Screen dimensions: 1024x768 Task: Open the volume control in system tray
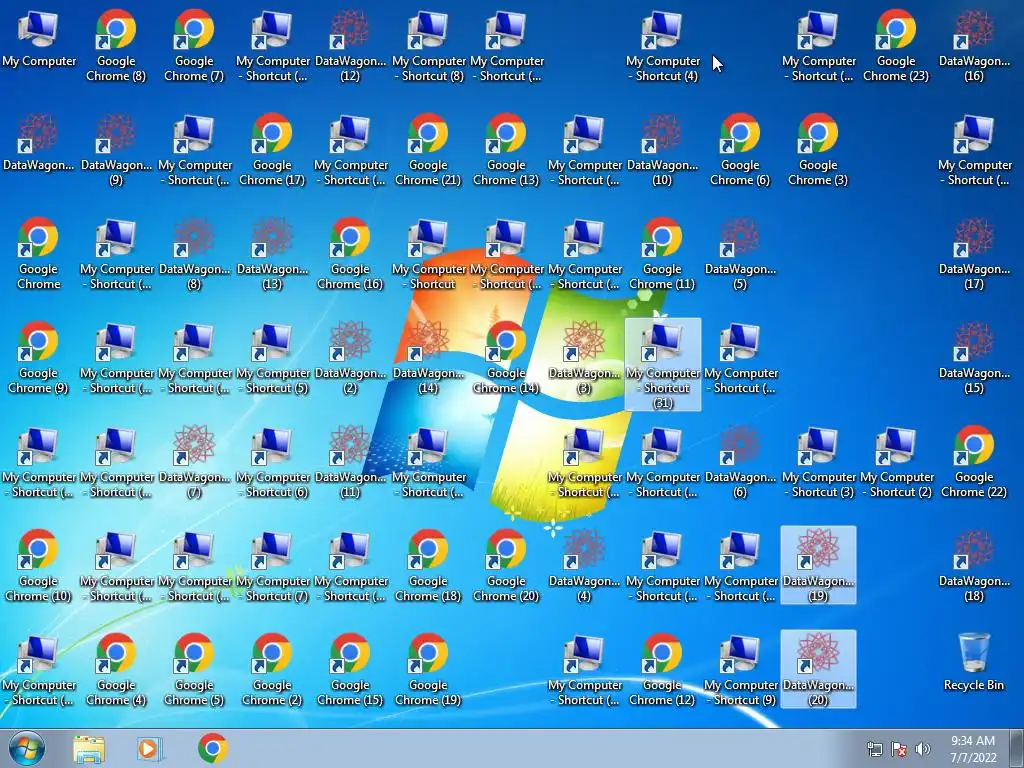tap(923, 749)
